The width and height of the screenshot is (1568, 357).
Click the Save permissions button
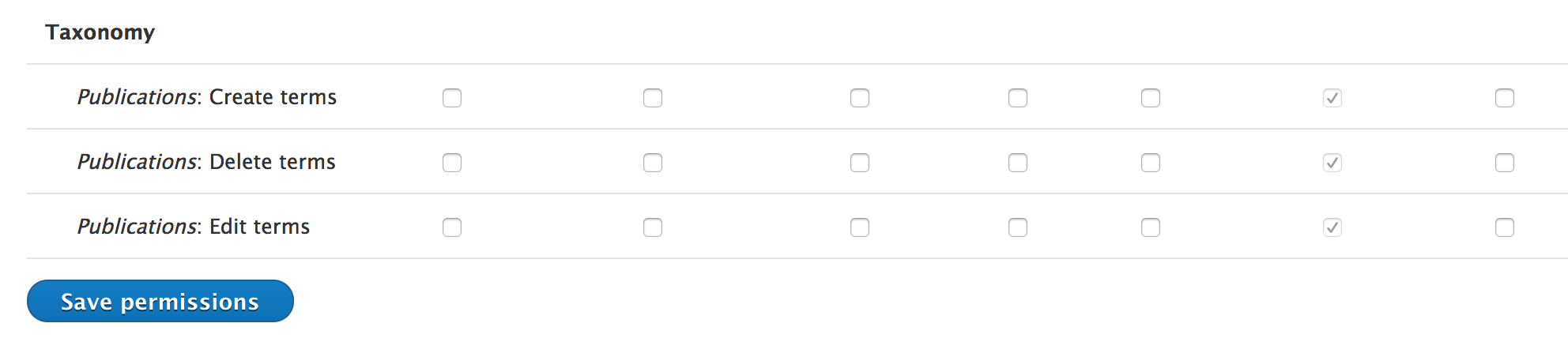coord(160,301)
